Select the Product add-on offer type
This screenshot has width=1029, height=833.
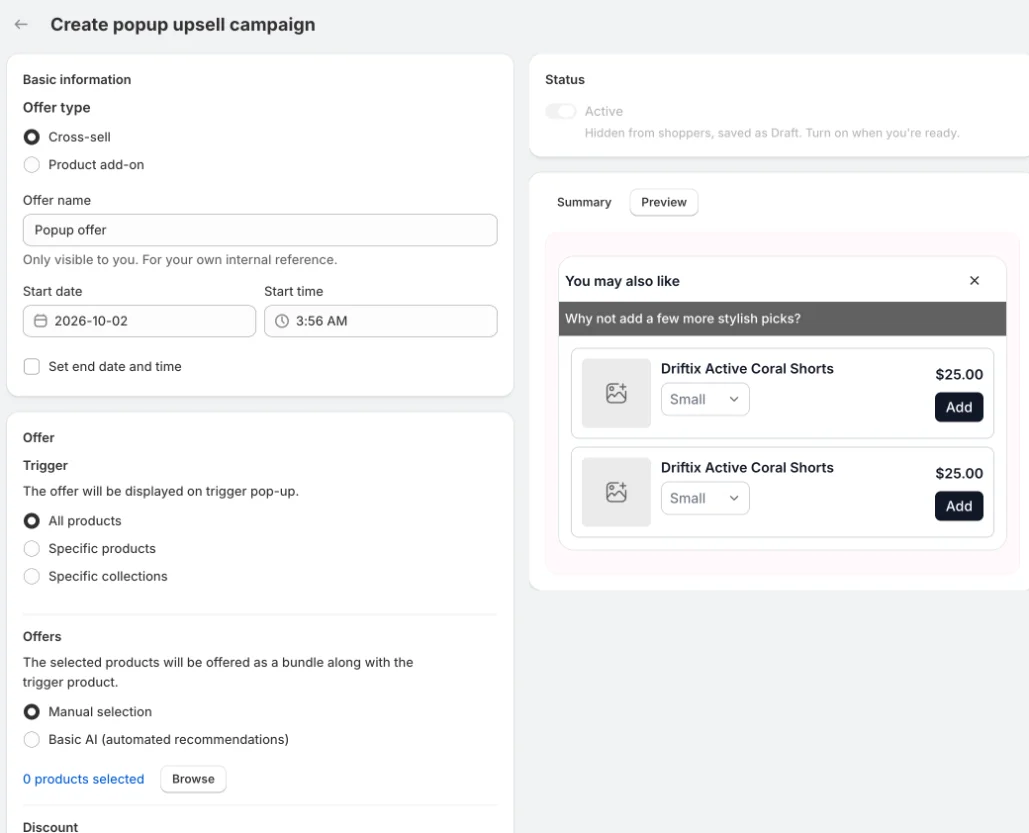(x=32, y=165)
